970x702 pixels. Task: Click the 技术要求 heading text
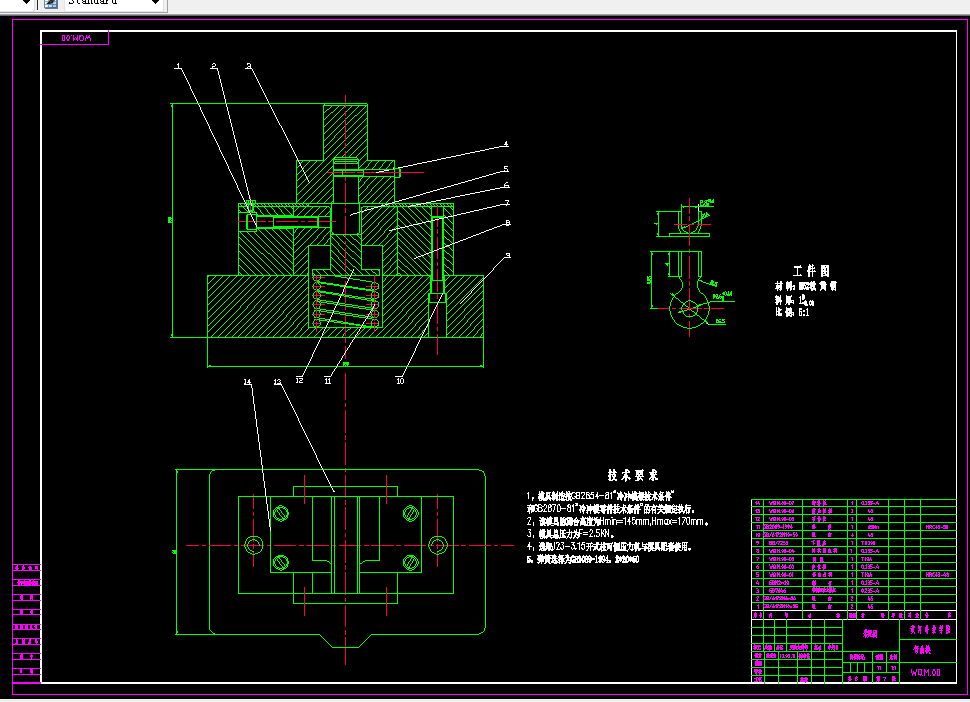(633, 475)
